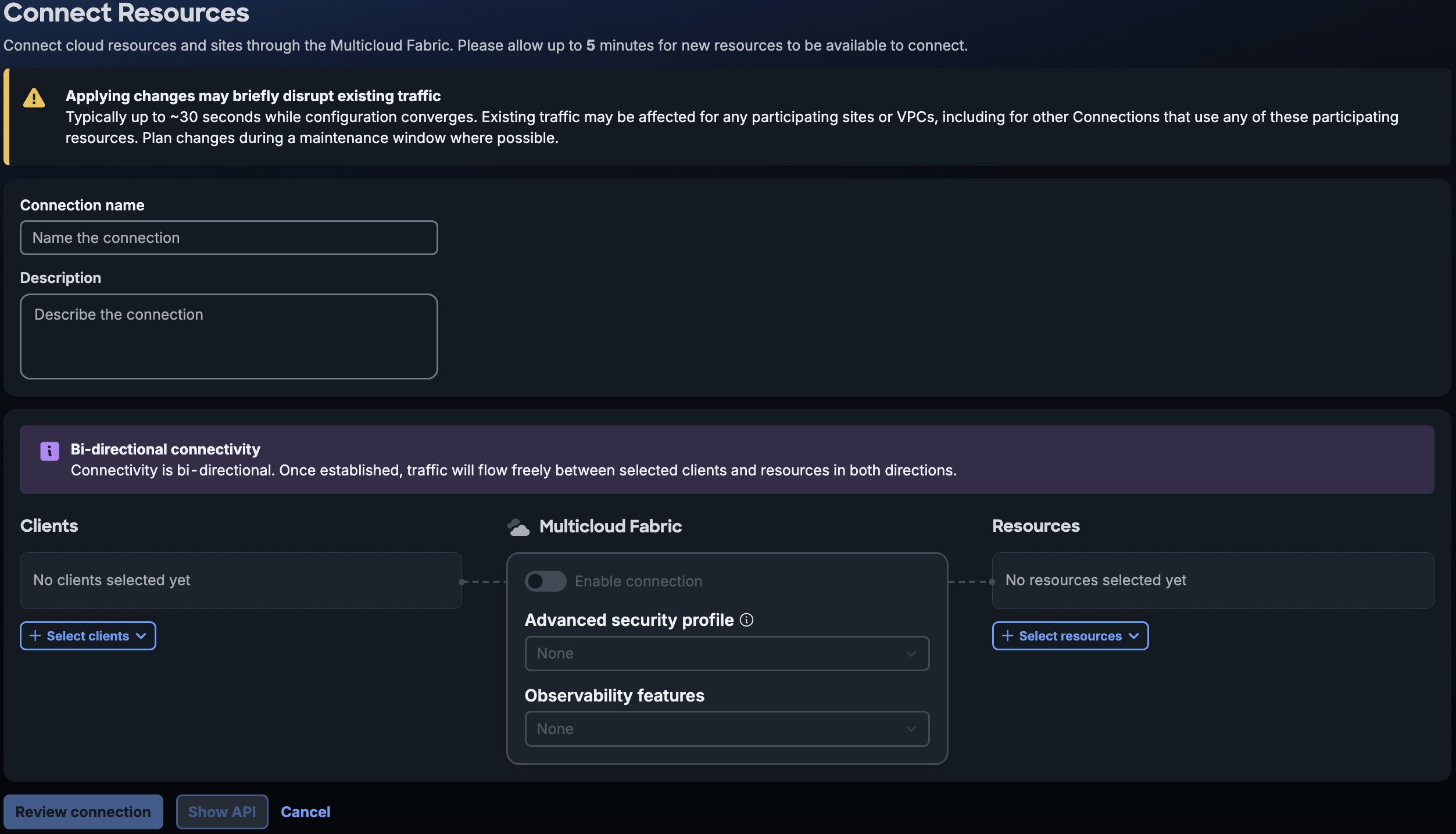Click the Multicloud Fabric cloud icon
1456x834 pixels.
pyautogui.click(x=518, y=527)
